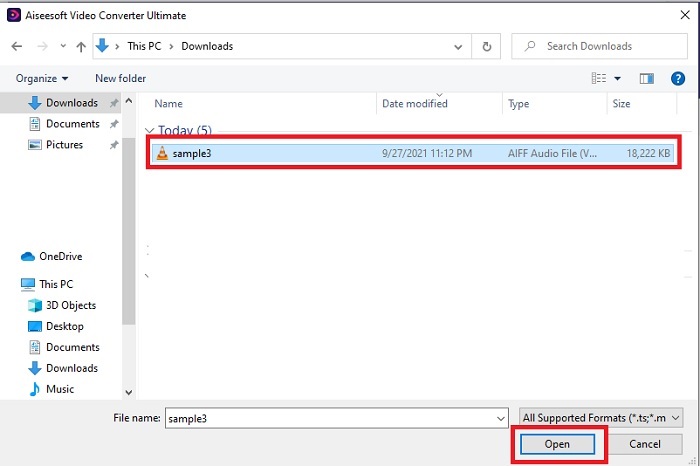The width and height of the screenshot is (700, 466).
Task: Toggle the preview pane icon
Action: 646,79
